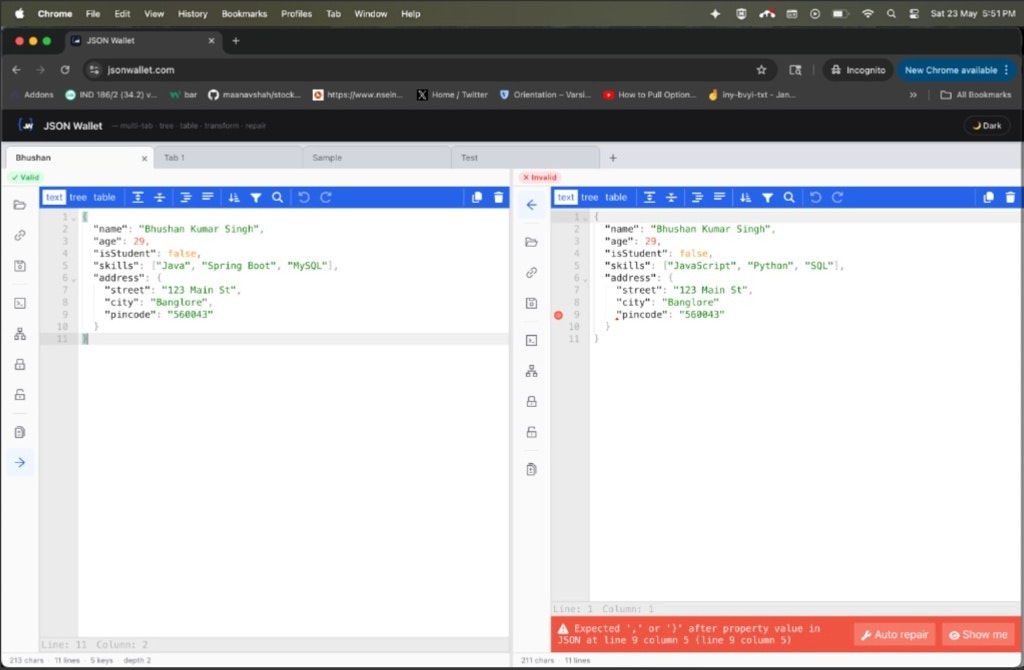The width and height of the screenshot is (1024, 670).
Task: Click the Show me button
Action: coord(978,634)
